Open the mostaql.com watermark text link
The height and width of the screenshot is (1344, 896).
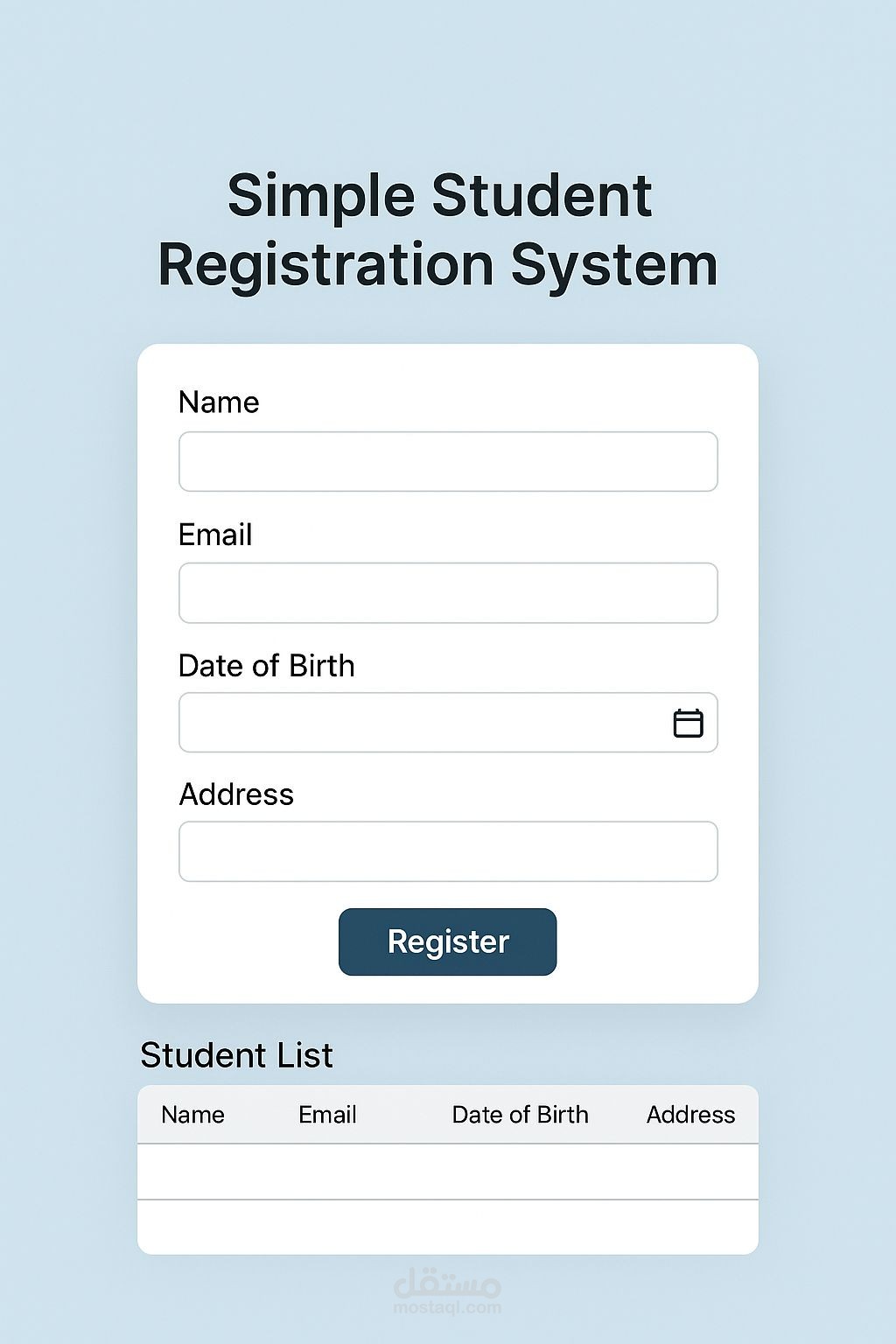[447, 1308]
